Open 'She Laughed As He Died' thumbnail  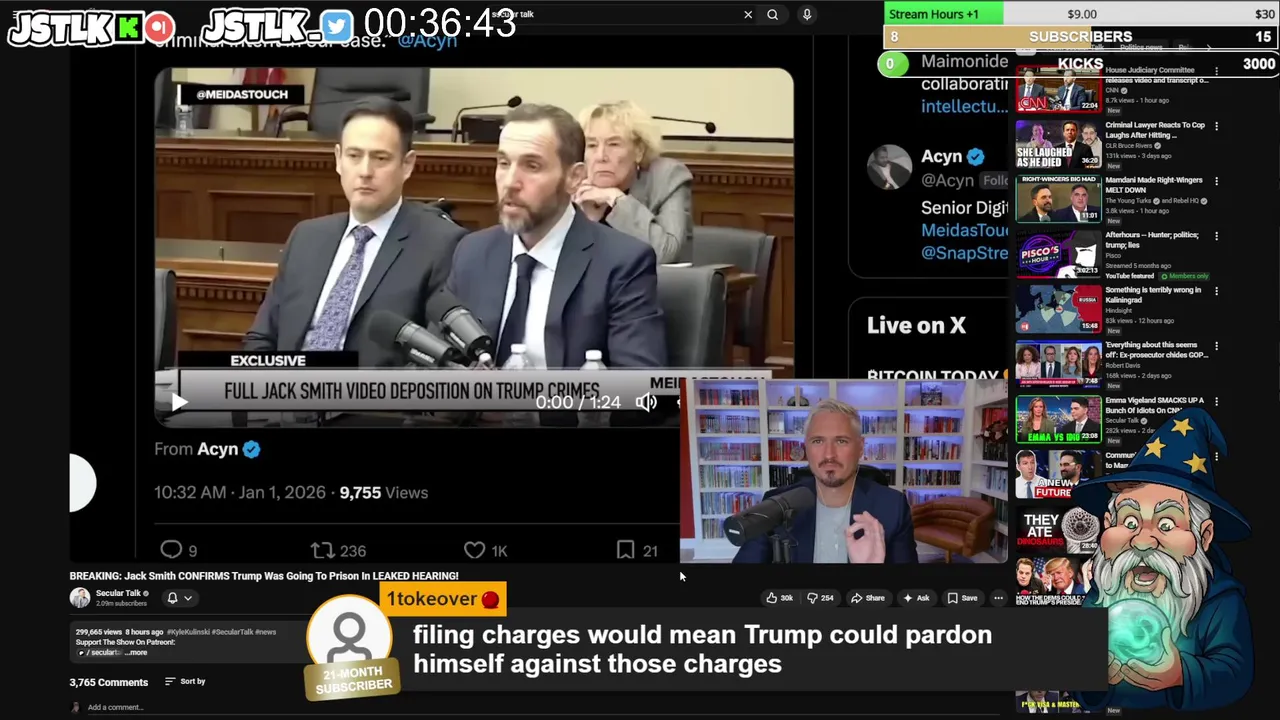[x=1058, y=145]
